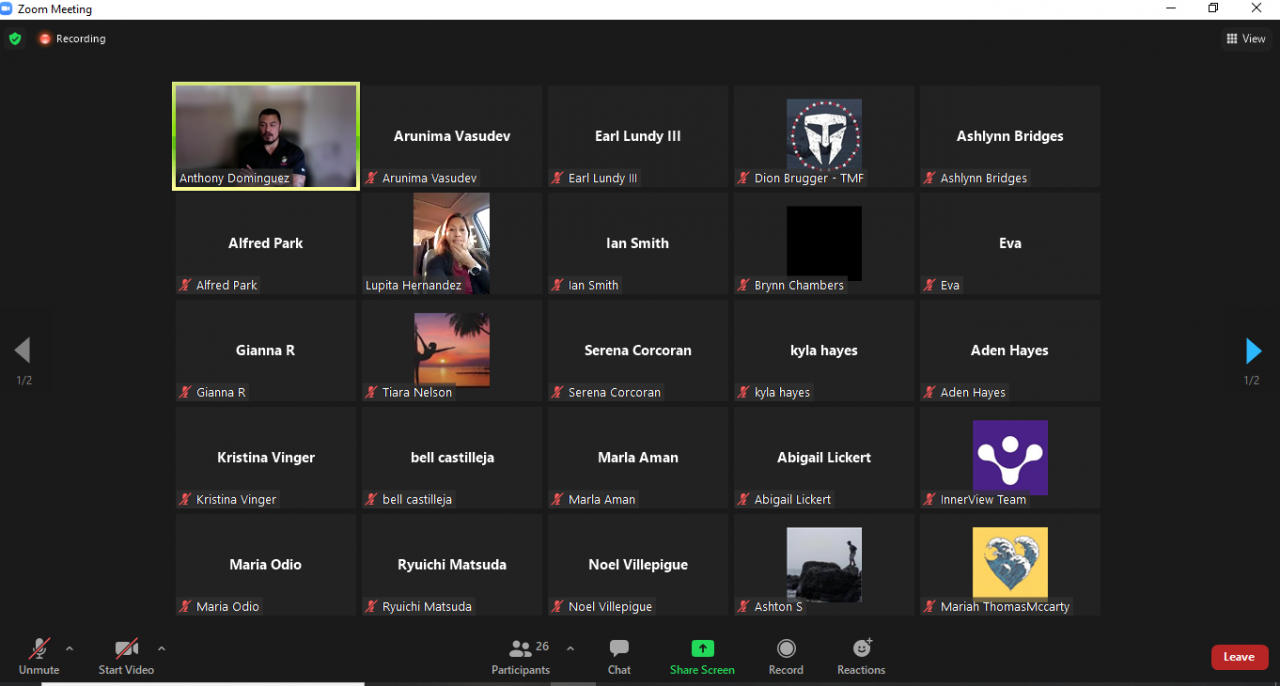Click Brynn Chambers' black avatar

click(824, 243)
